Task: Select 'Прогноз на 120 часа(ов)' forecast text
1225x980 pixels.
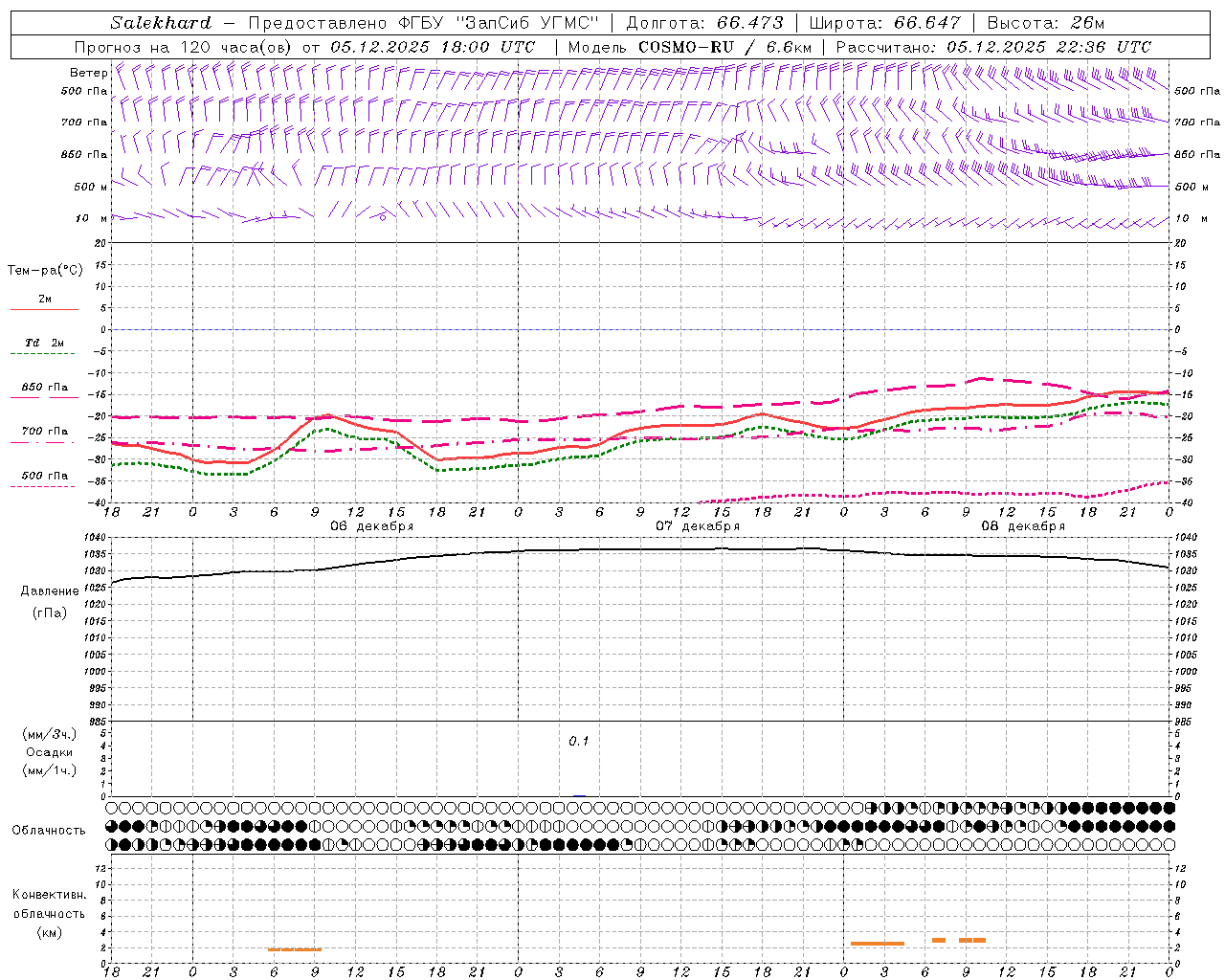Action: (x=185, y=47)
